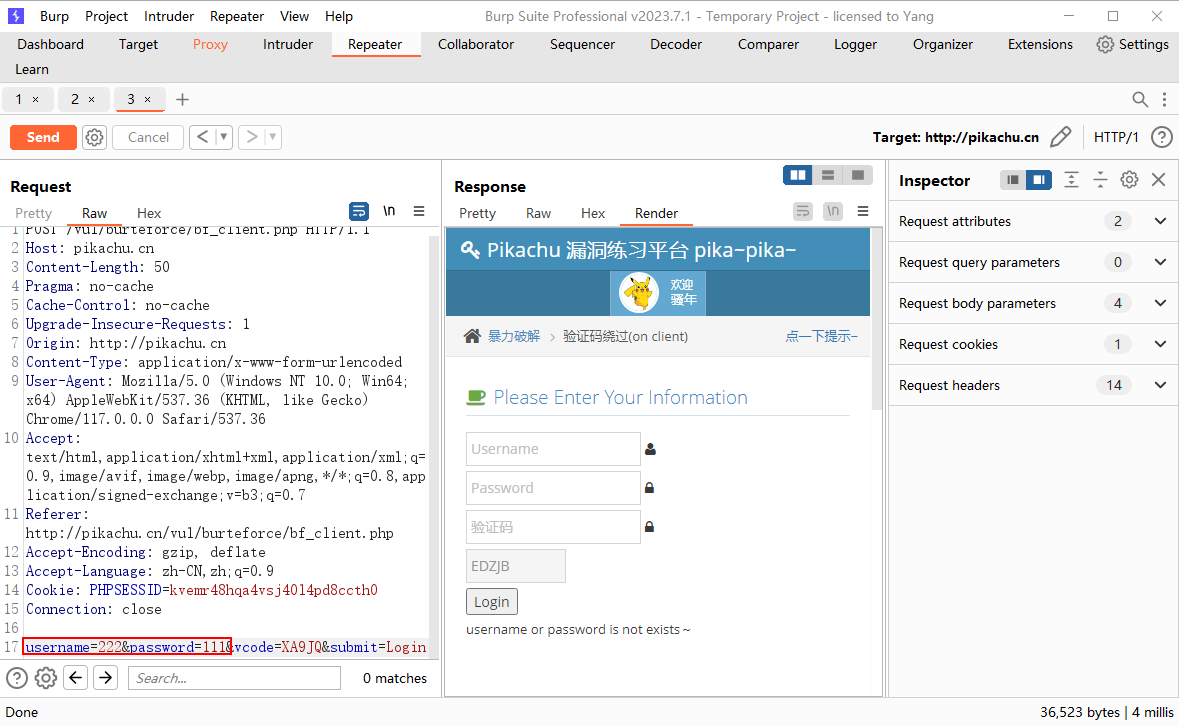Open the Intruder main tab

click(x=288, y=44)
